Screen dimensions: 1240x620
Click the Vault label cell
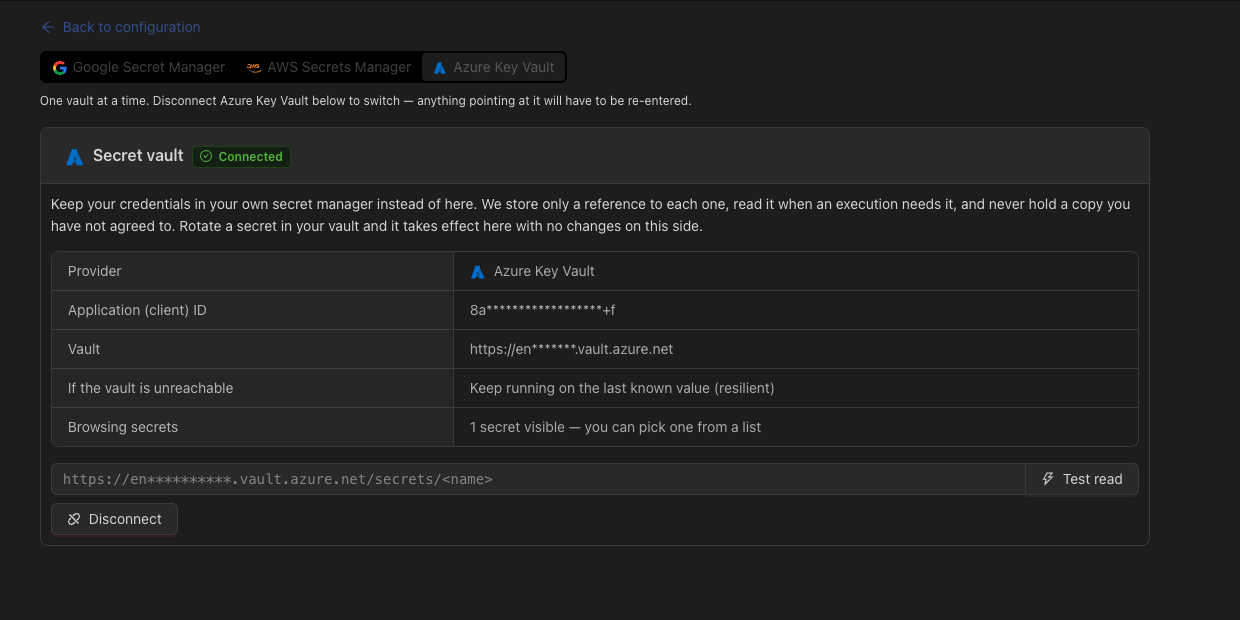[253, 349]
